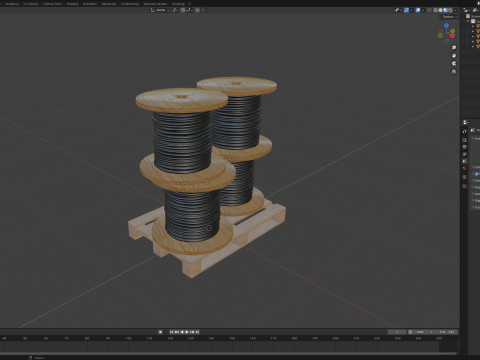Viewport: 480px width, 360px height.
Task: Select wireframe viewport shading
Action: click(435, 10)
